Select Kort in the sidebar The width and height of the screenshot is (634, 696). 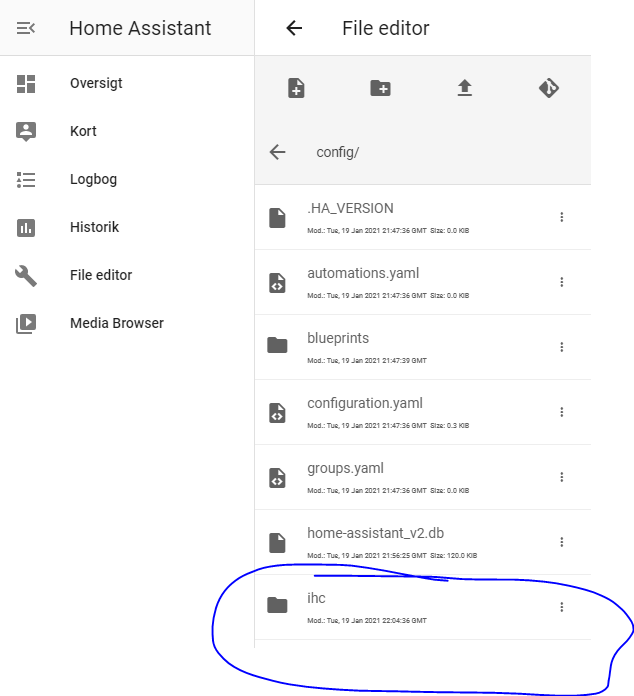tap(83, 131)
